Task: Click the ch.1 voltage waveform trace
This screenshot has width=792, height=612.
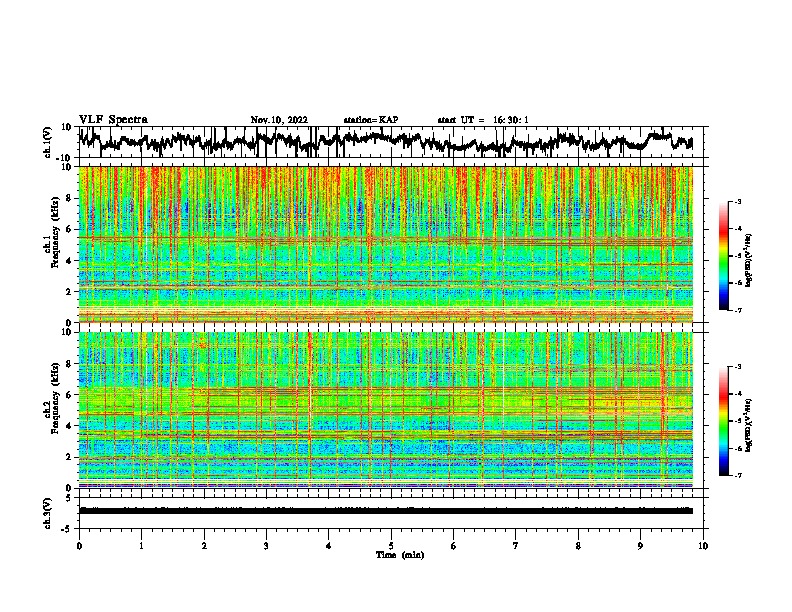Action: 385,141
